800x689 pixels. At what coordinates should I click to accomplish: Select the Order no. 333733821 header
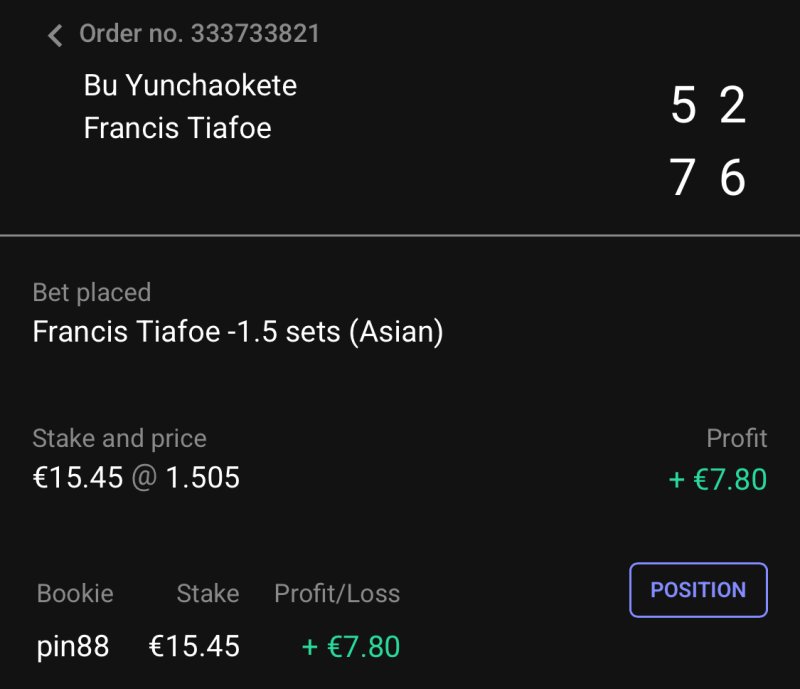click(199, 34)
